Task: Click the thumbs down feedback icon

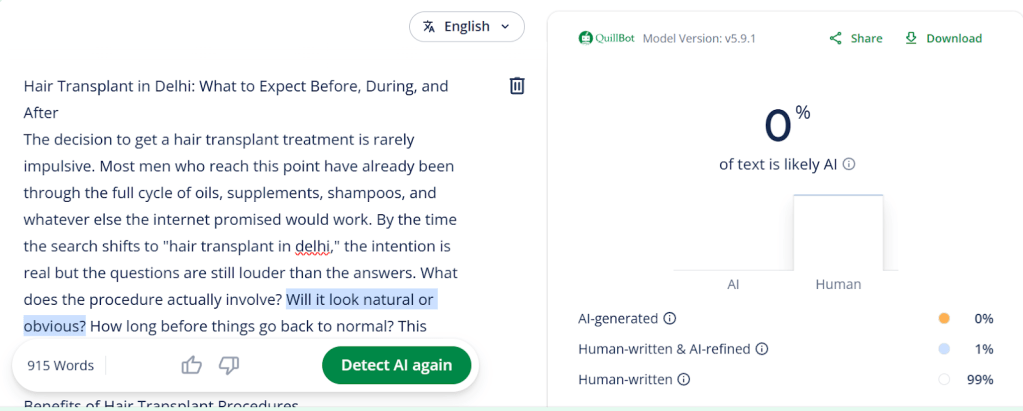Action: (x=229, y=365)
